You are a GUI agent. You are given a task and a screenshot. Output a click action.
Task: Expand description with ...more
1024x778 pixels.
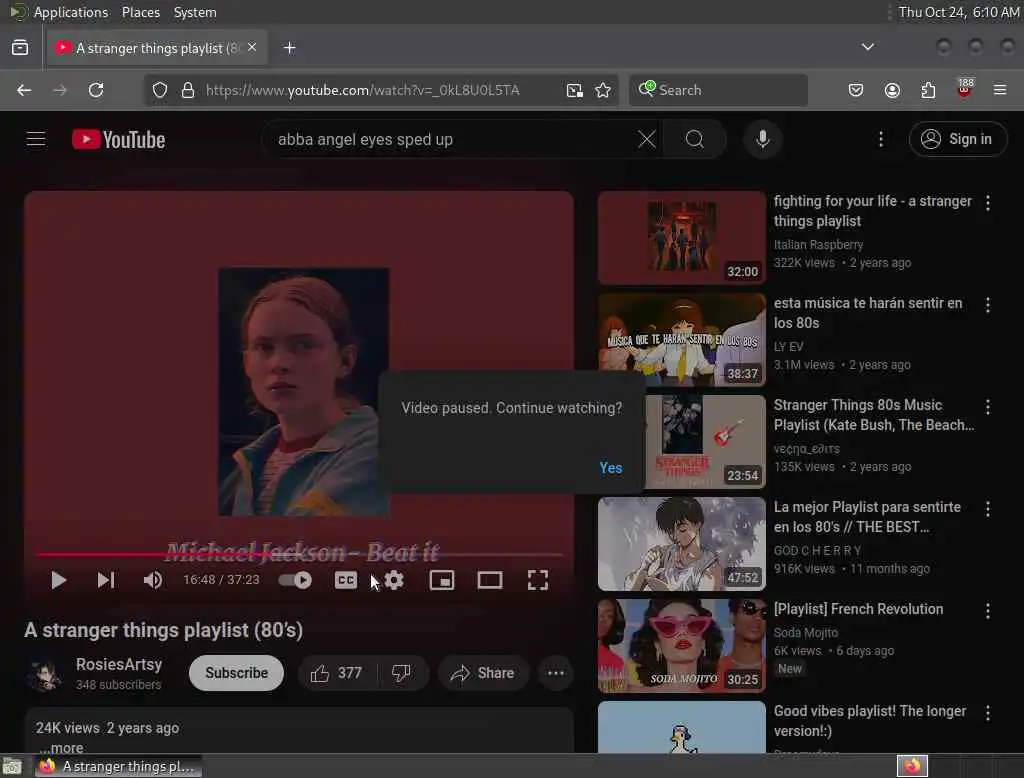61,747
